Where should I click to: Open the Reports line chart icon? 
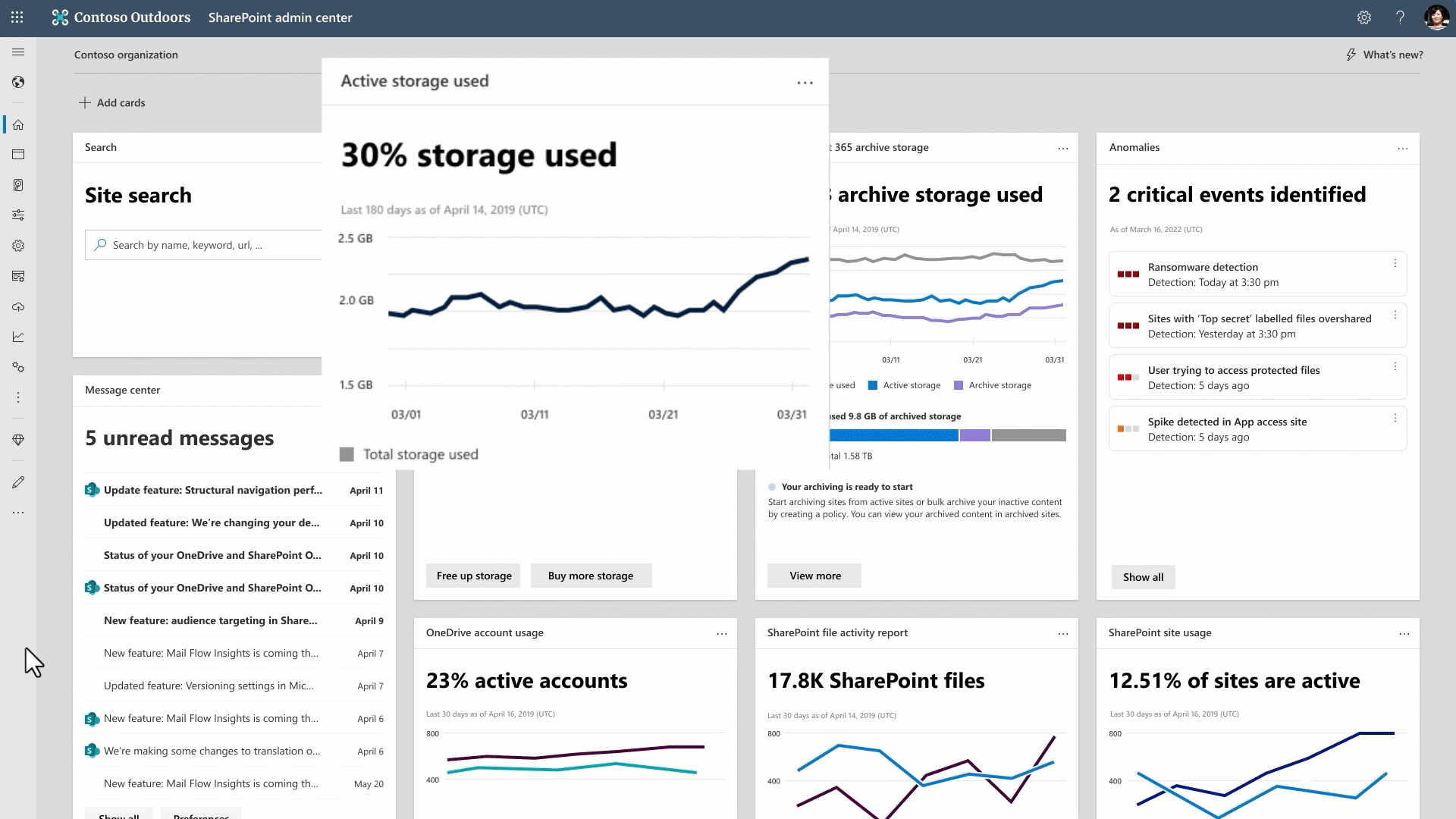(x=18, y=337)
